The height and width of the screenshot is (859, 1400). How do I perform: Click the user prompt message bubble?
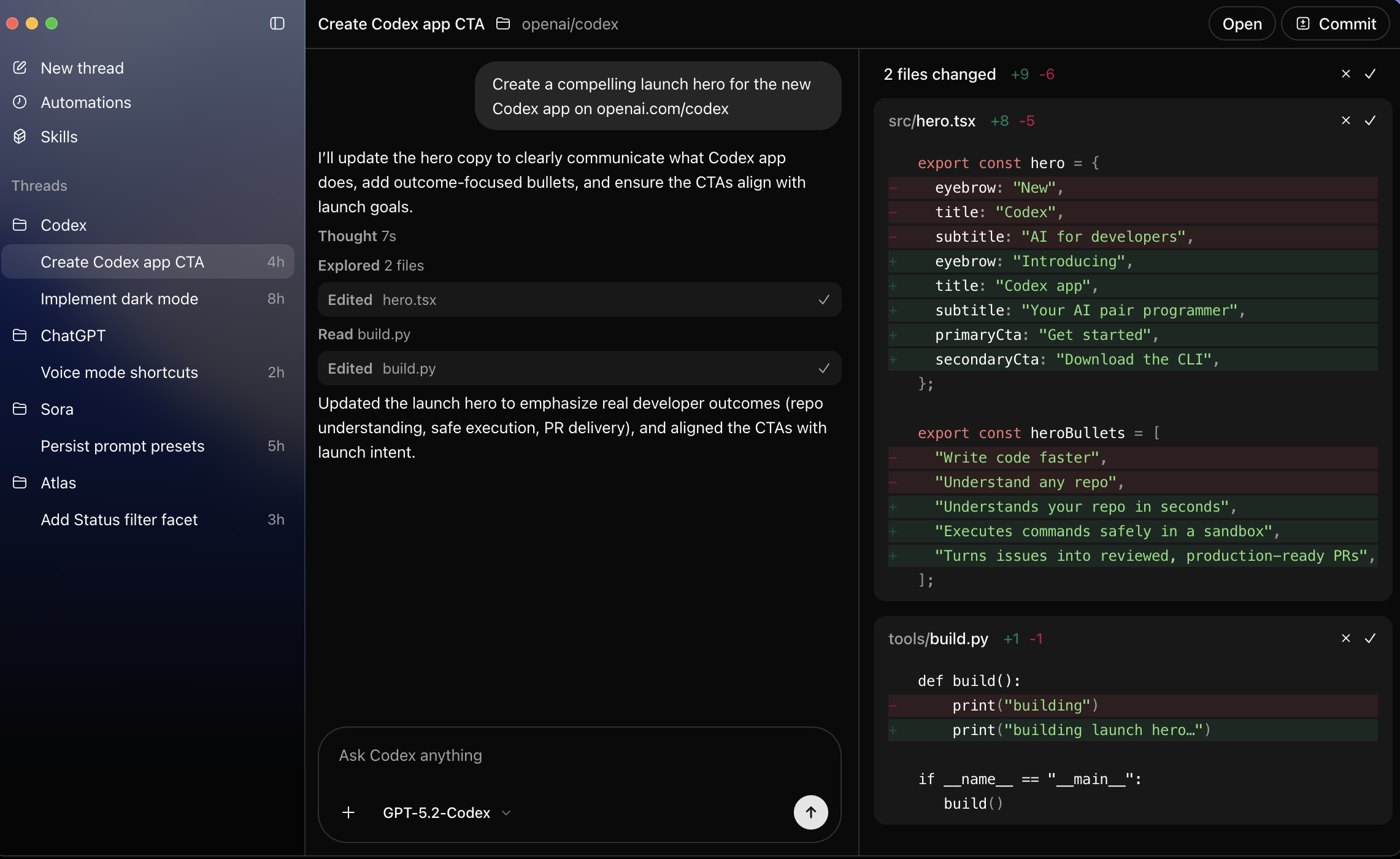(x=658, y=96)
